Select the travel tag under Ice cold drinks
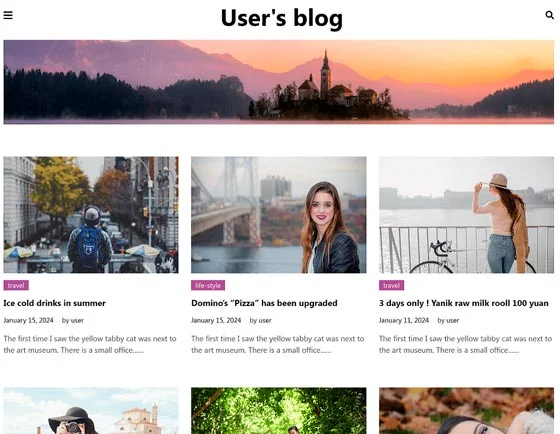Viewport: 560px width, 434px height. (x=16, y=285)
